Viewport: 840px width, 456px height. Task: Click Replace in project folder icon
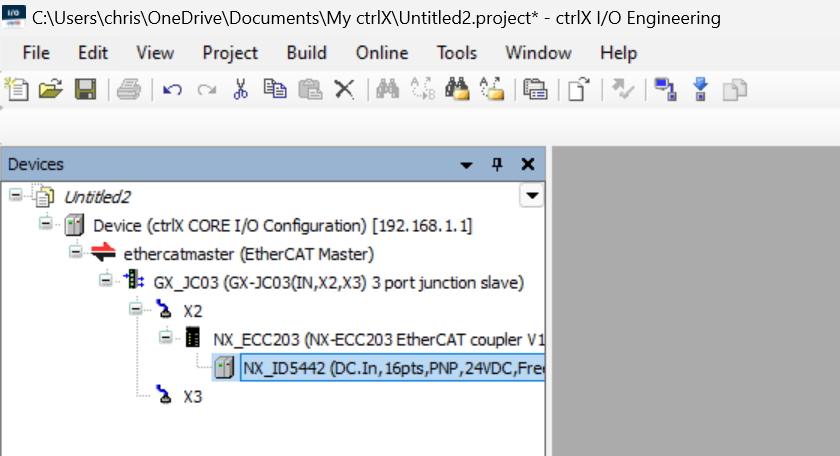point(492,89)
